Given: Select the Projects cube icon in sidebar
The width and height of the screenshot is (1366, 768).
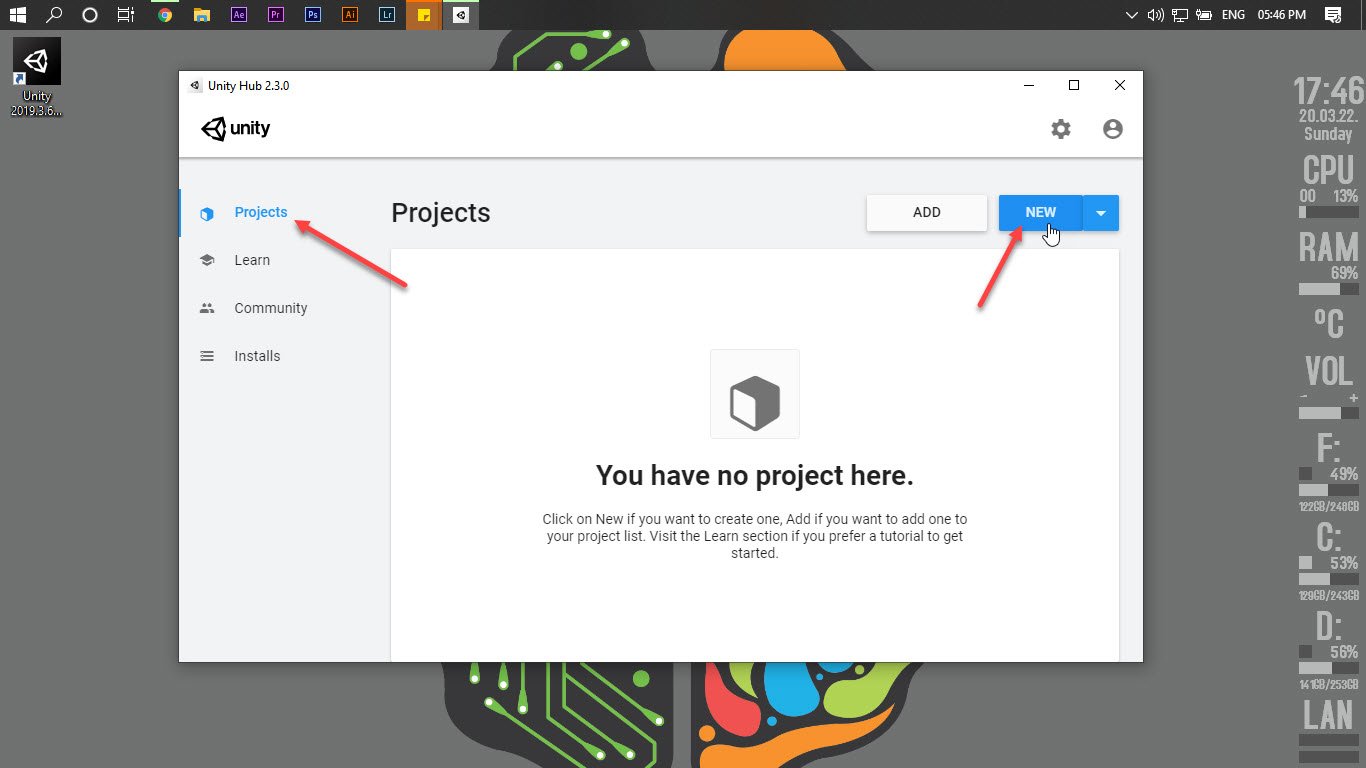Looking at the screenshot, I should [x=207, y=213].
